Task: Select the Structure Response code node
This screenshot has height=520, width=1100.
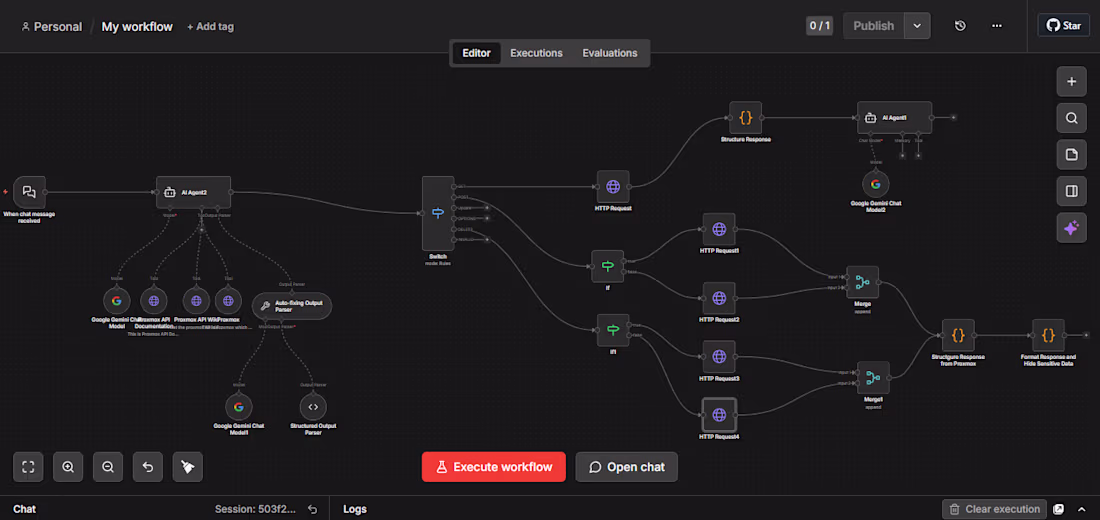Action: [x=746, y=118]
